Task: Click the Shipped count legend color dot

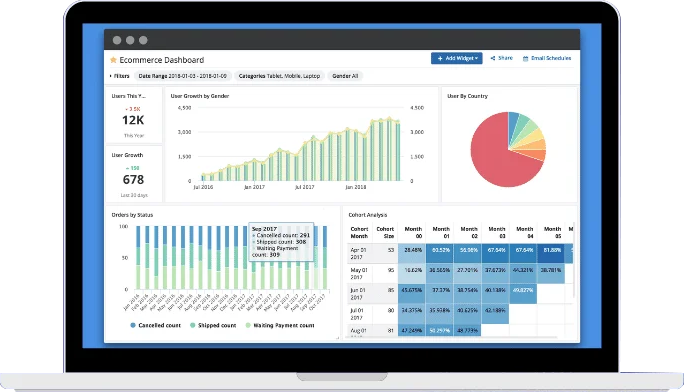Action: click(x=192, y=325)
